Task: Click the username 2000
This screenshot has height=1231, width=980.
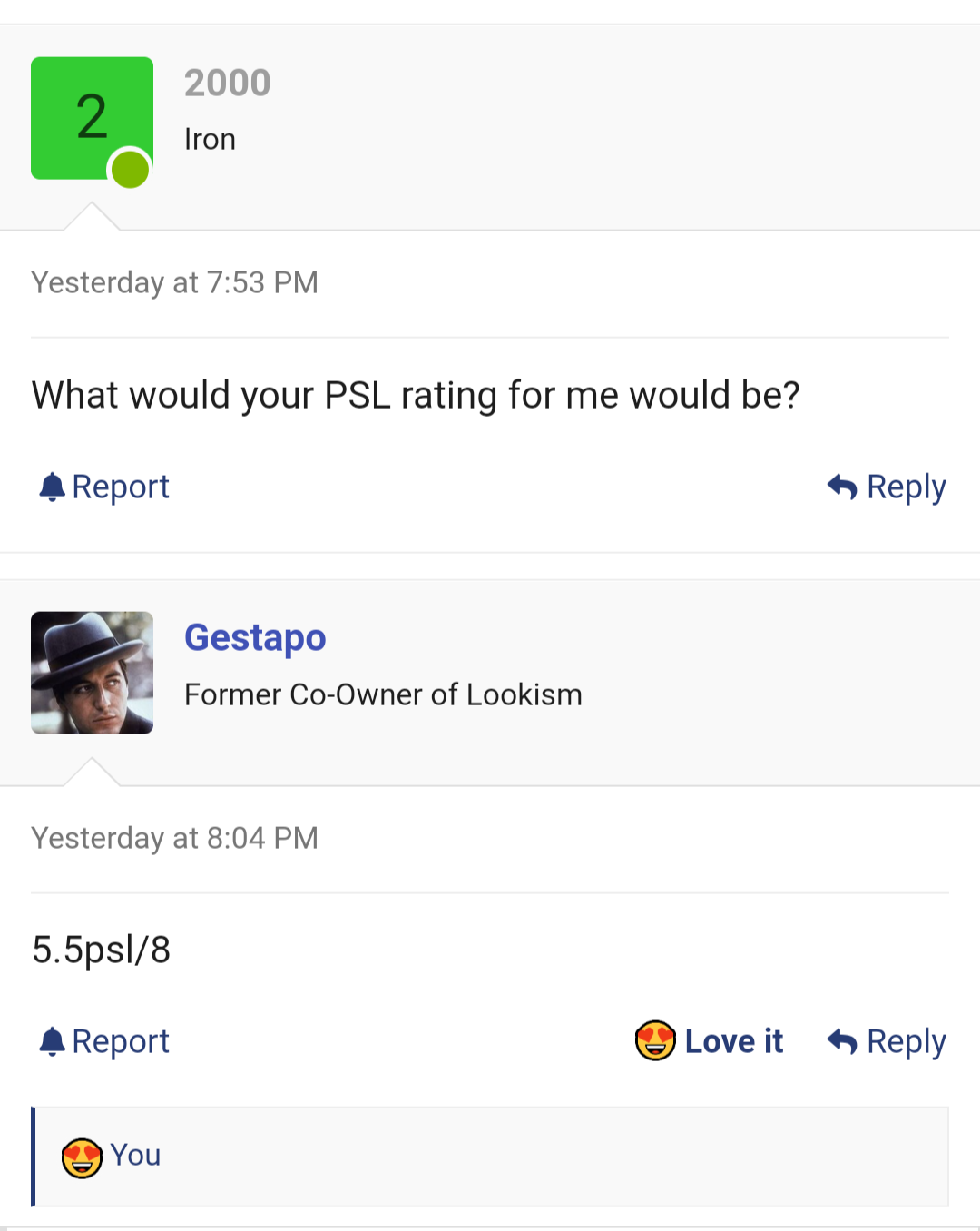Action: pos(228,84)
